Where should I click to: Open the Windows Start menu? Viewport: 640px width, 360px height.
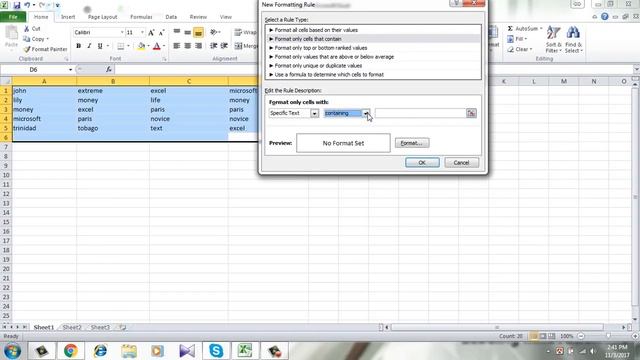12,351
